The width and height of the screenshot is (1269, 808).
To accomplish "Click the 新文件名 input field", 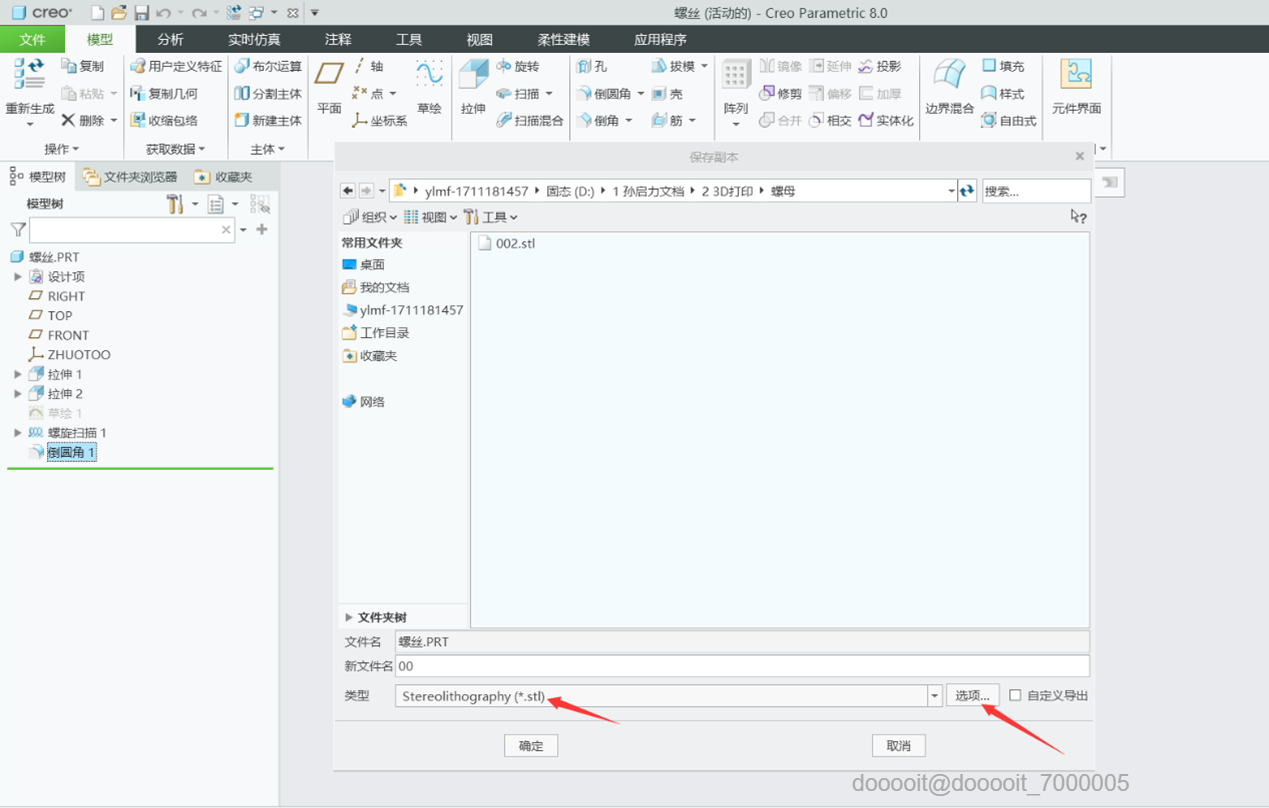I will coord(742,666).
